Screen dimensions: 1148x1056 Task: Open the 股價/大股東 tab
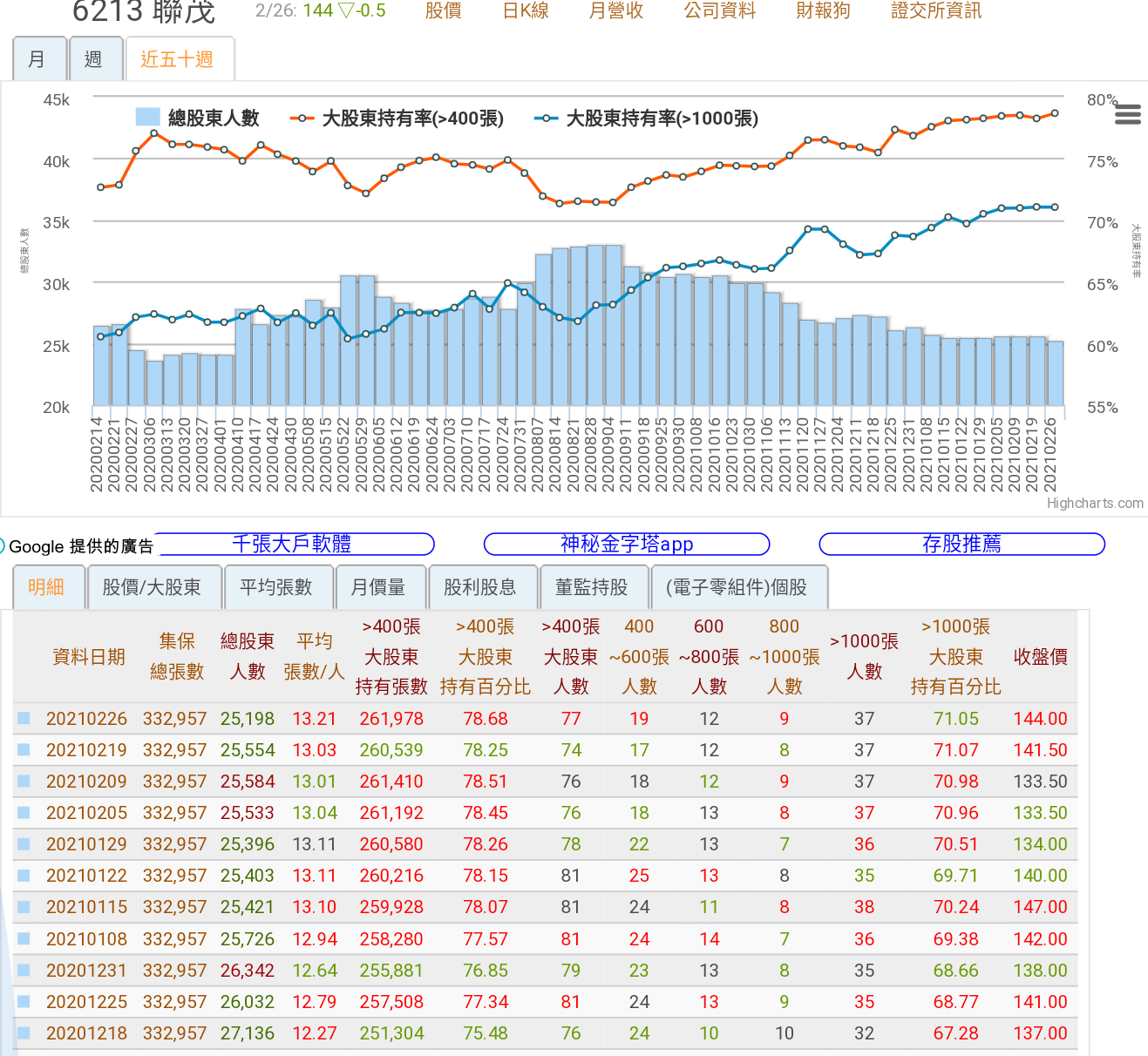coord(152,587)
